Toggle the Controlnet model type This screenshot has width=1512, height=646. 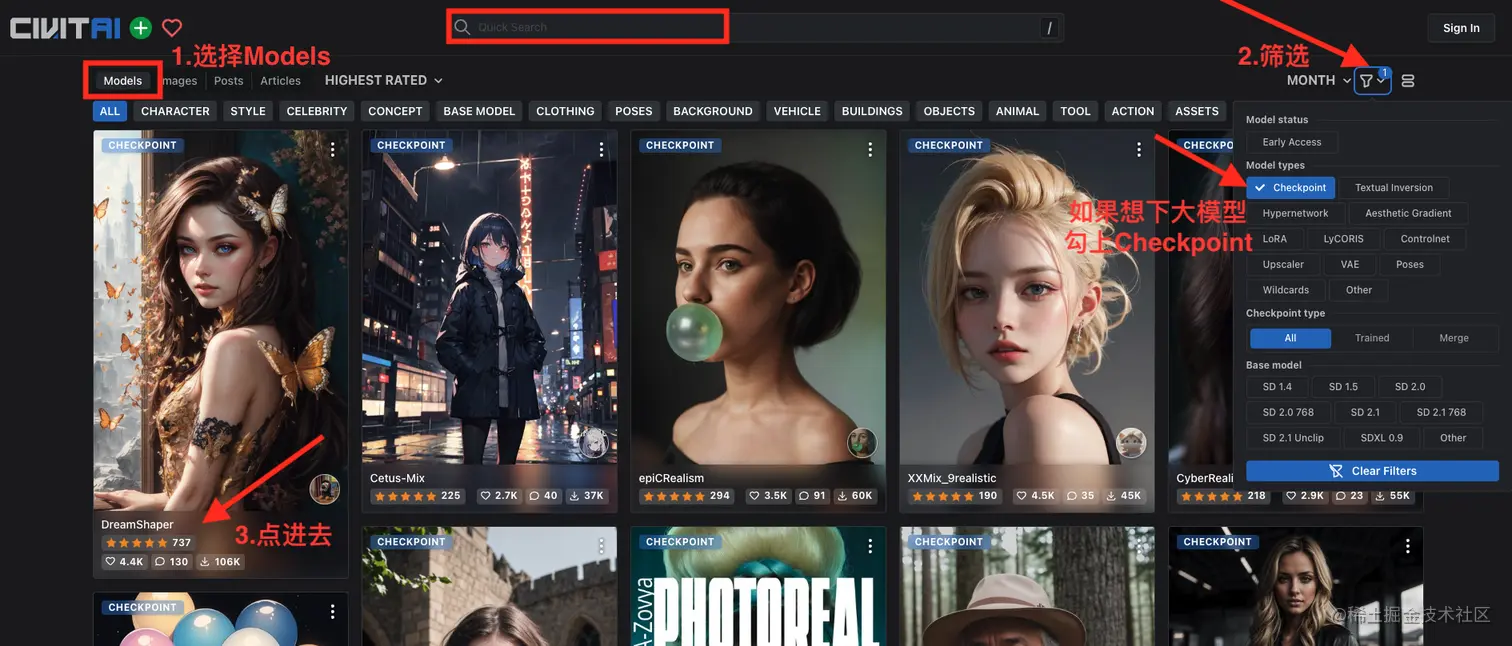coord(1425,239)
